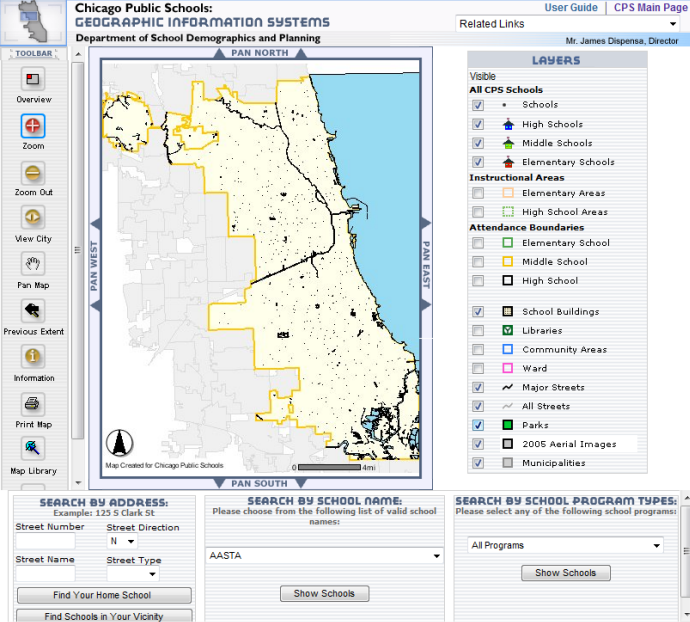690x622 pixels.
Task: Activate the Pan Map hand tool
Action: coord(33,264)
